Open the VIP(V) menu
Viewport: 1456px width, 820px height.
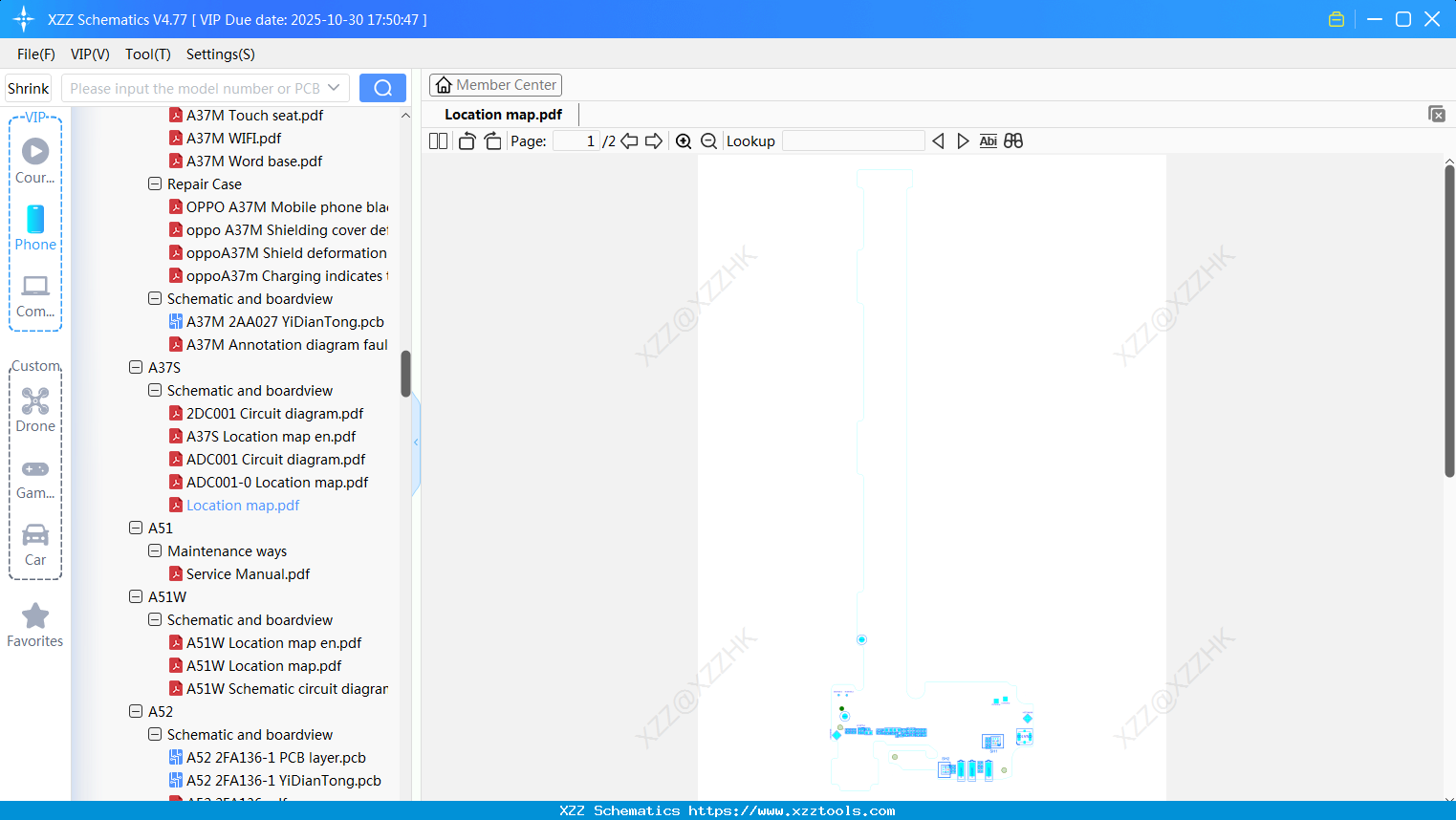(90, 54)
